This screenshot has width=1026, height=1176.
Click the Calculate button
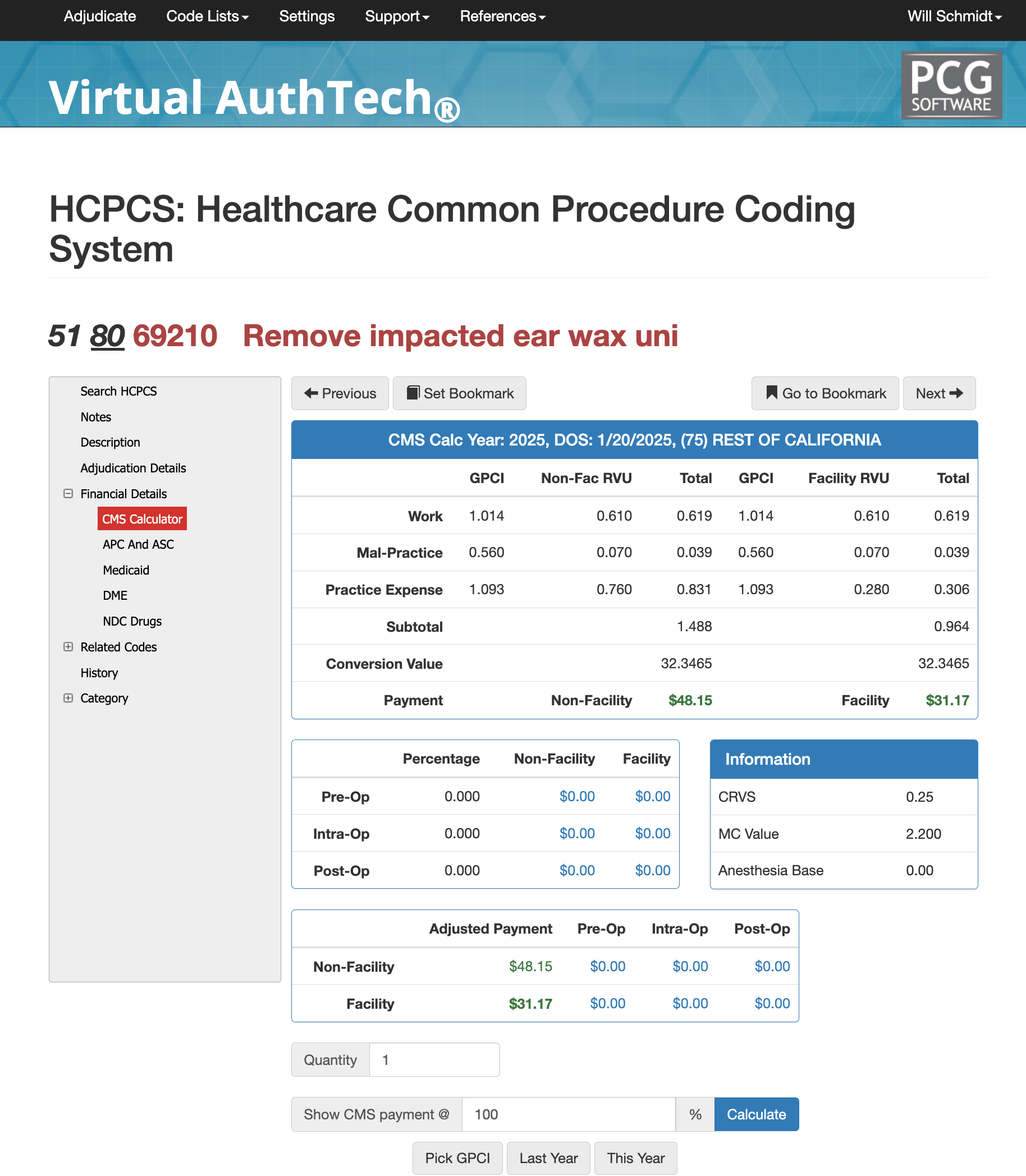[x=756, y=1114]
